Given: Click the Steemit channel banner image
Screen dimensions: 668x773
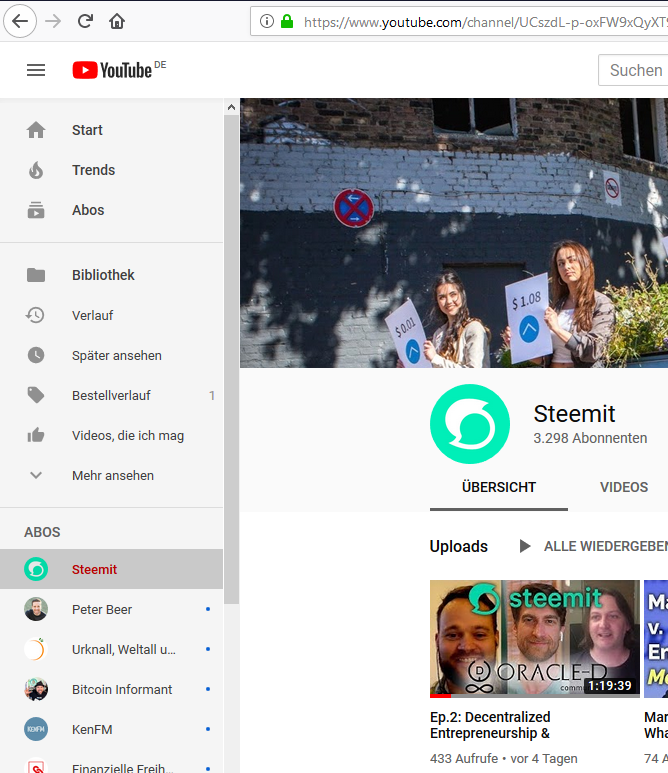Looking at the screenshot, I should pyautogui.click(x=454, y=233).
